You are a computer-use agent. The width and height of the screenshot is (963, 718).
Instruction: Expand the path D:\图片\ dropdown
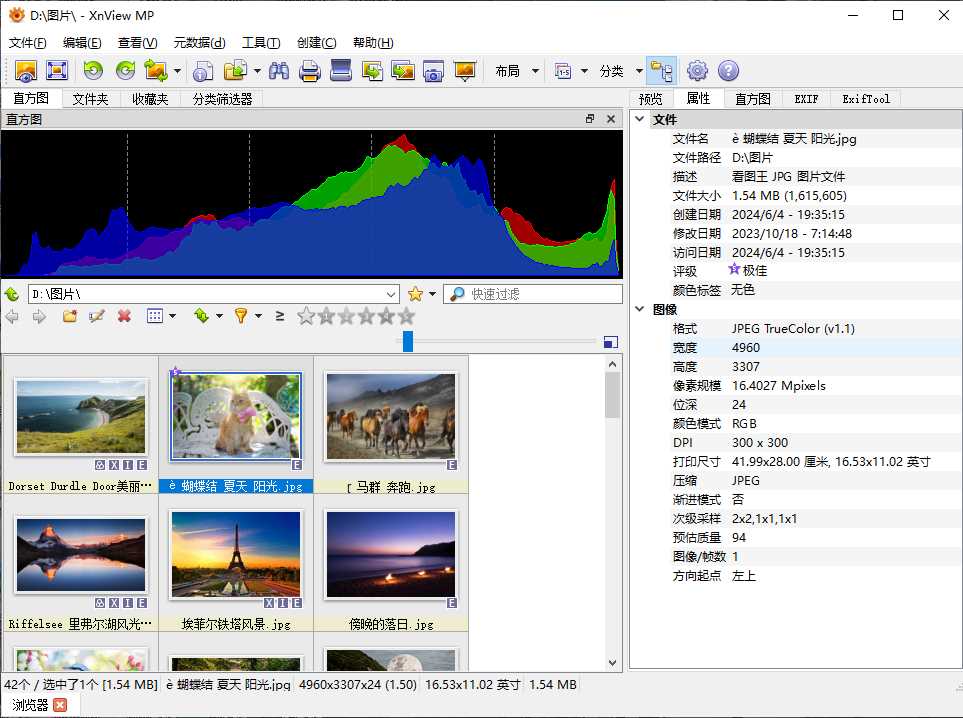[x=391, y=294]
